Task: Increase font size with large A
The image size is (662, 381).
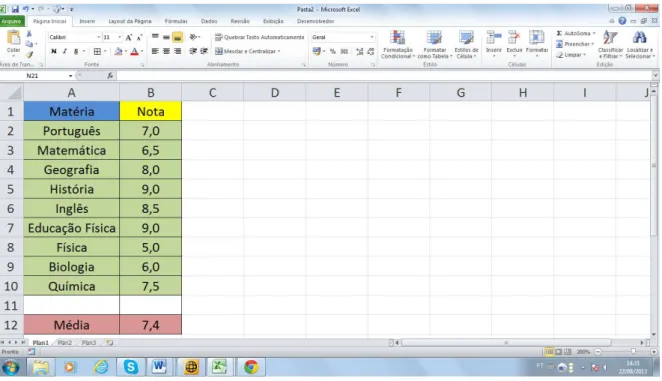Action: click(129, 37)
